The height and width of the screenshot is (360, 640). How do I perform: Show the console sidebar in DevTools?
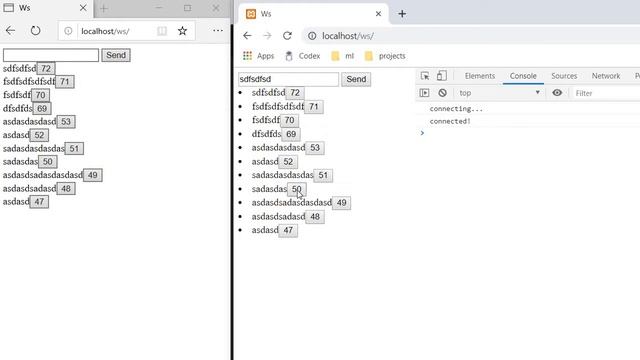(x=424, y=93)
